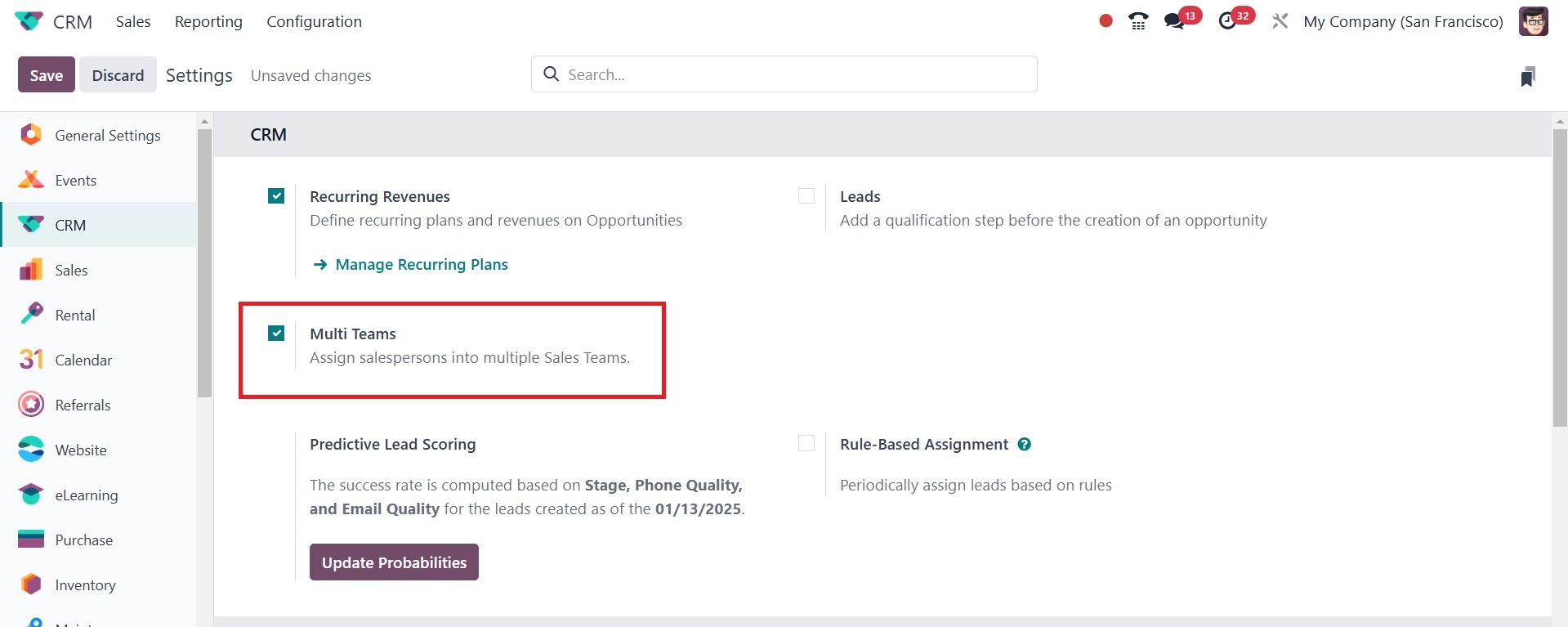Open the Configuration menu dropdown
The image size is (1568, 627).
[314, 21]
